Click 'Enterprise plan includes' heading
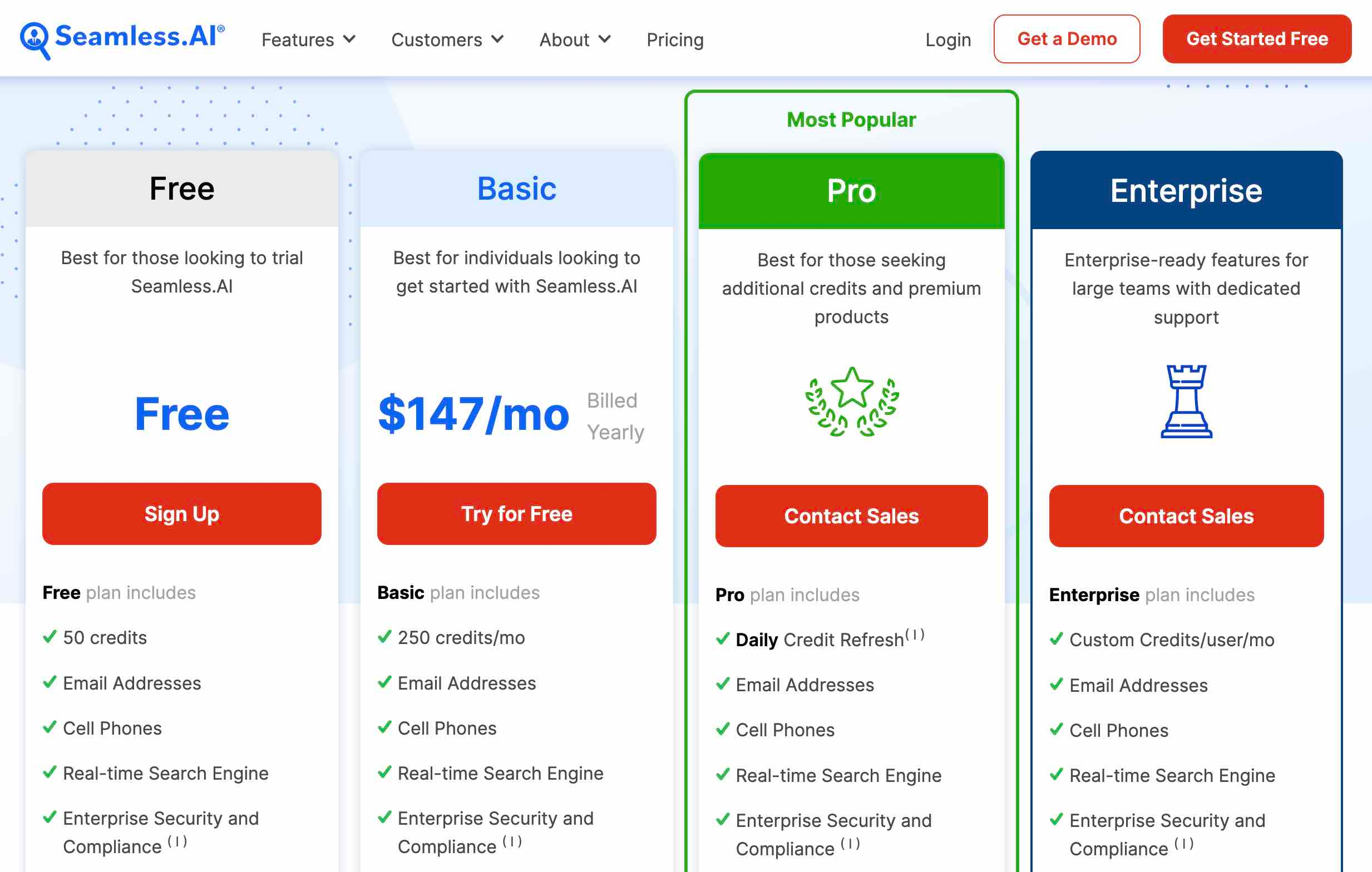 (x=1152, y=595)
